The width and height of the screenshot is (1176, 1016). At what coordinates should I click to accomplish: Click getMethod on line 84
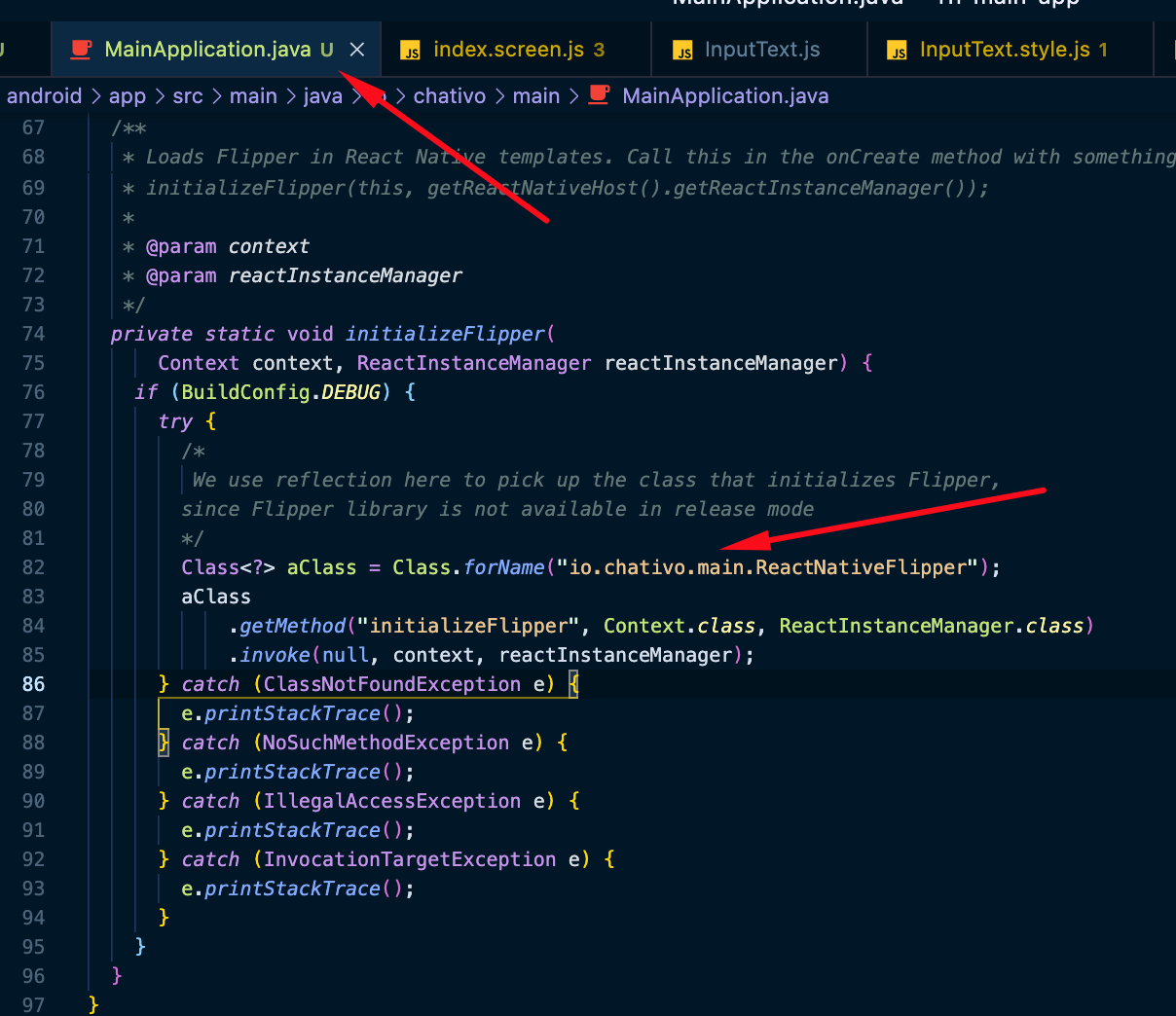tap(292, 626)
